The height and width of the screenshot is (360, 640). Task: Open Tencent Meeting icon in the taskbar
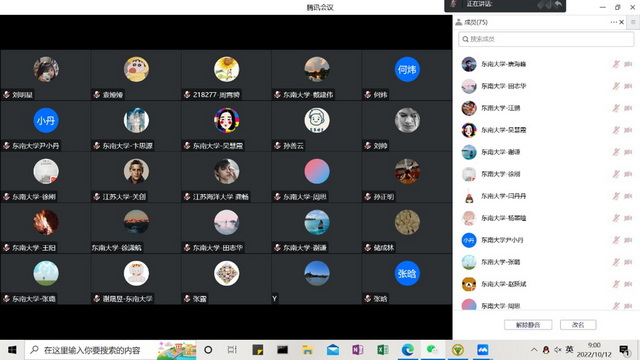(482, 350)
